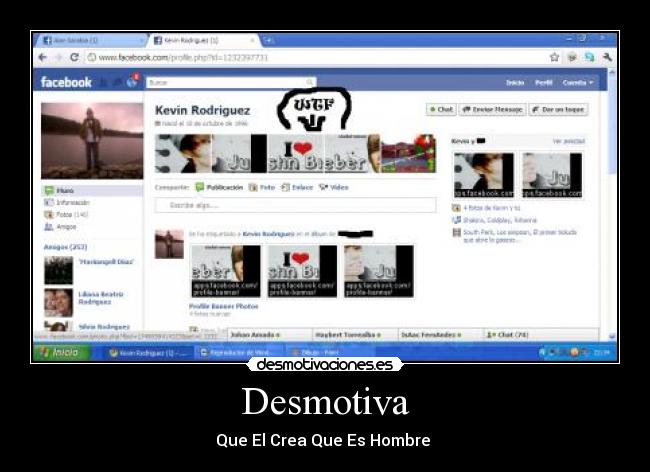This screenshot has height=472, width=650.
Task: Open the Julian Amado chat tab
Action: (x=269, y=335)
